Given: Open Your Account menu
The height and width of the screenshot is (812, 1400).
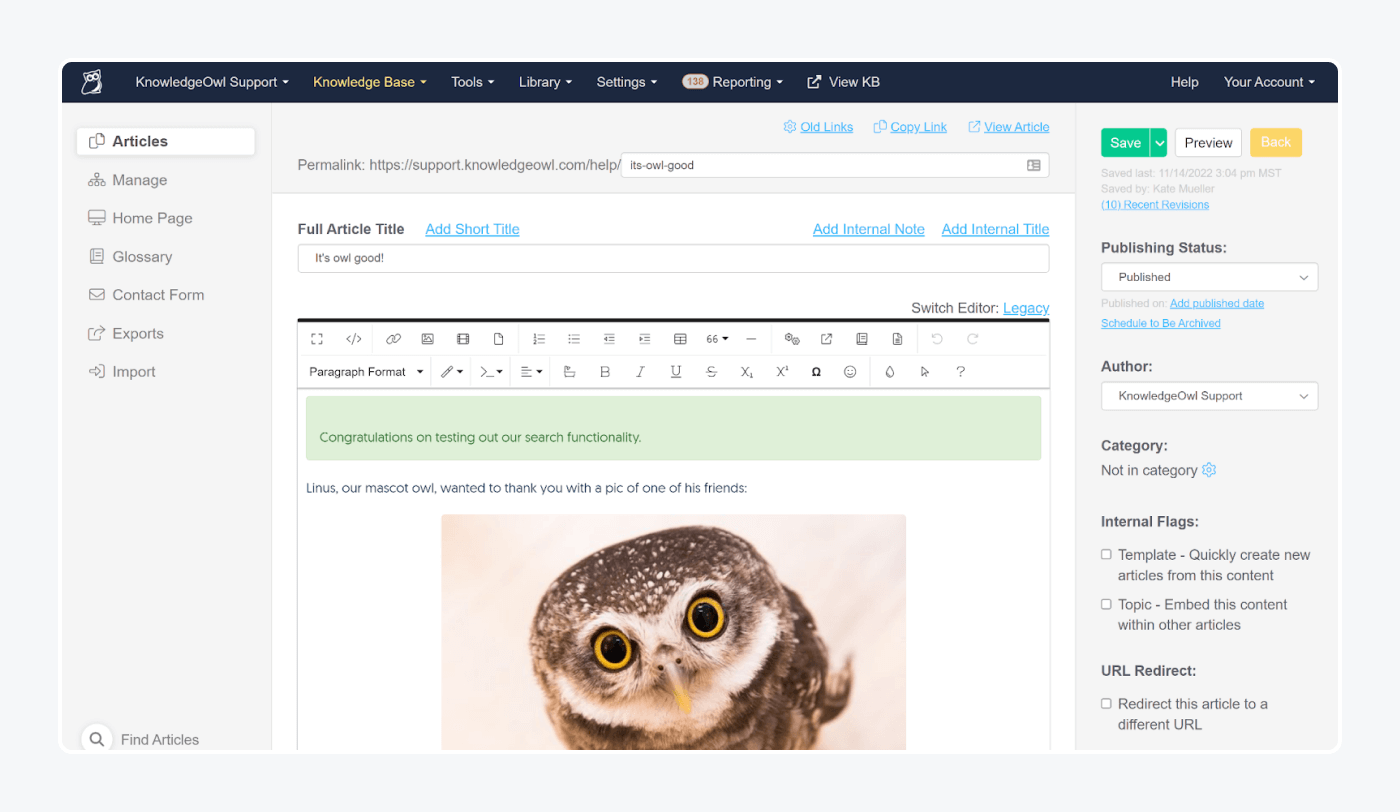Looking at the screenshot, I should click(1269, 82).
